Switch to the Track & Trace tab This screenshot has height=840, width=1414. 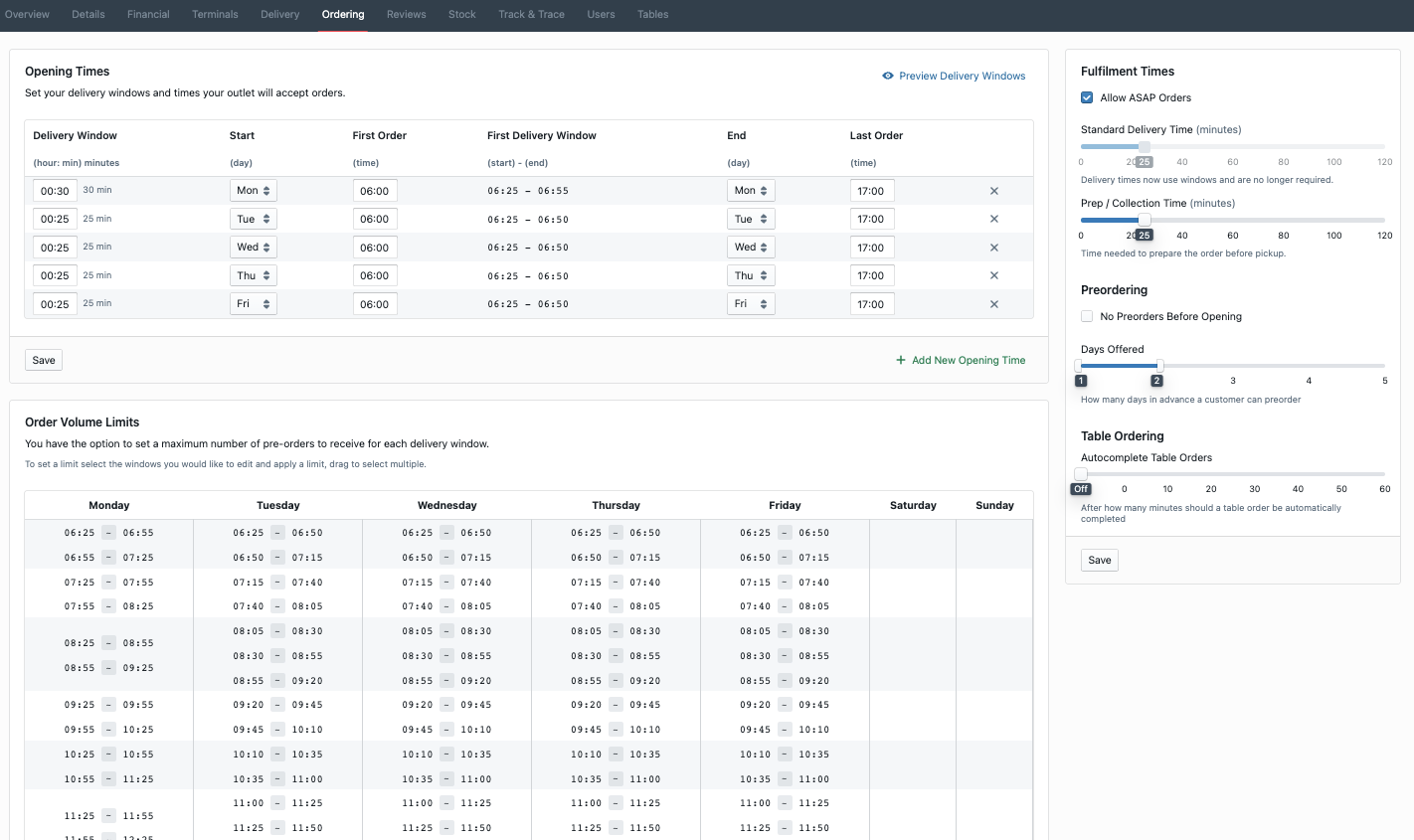531,14
